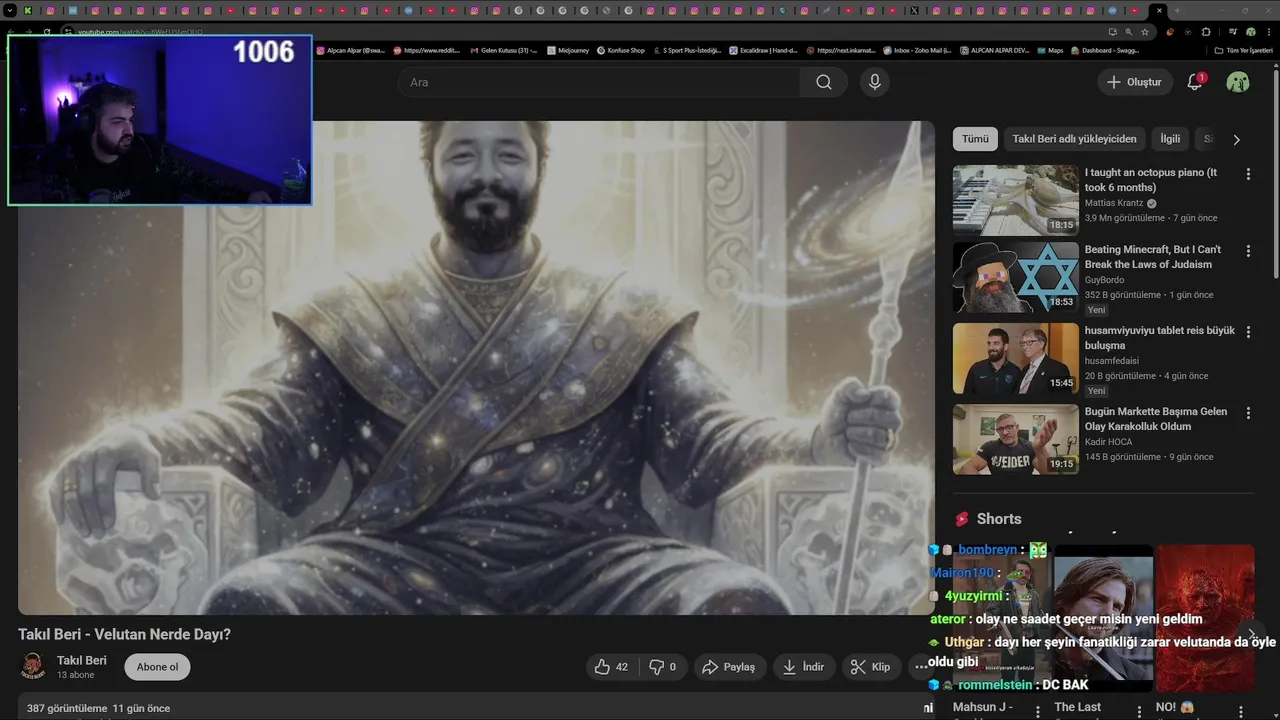Create a clip with Klip button
Image resolution: width=1280 pixels, height=720 pixels.
pos(870,667)
